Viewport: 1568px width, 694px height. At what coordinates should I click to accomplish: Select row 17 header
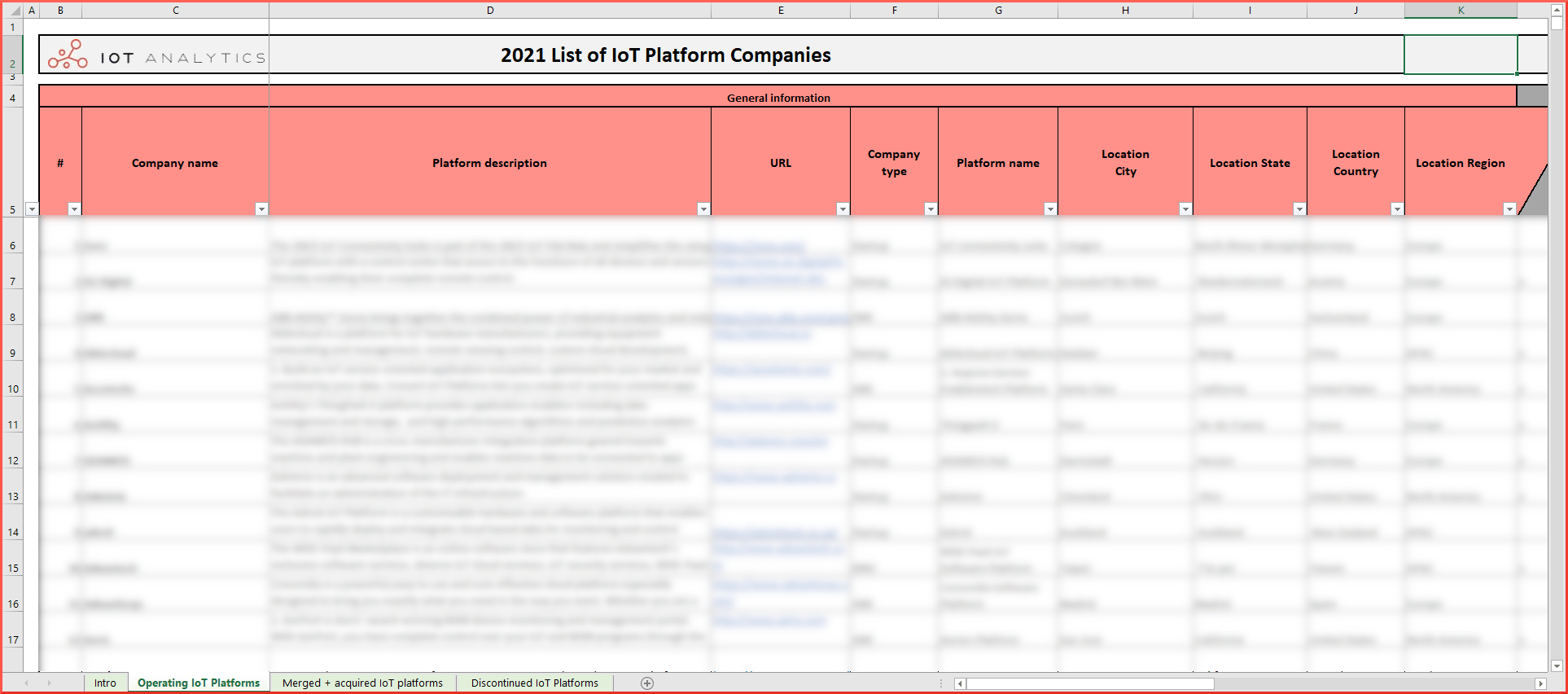click(x=12, y=630)
